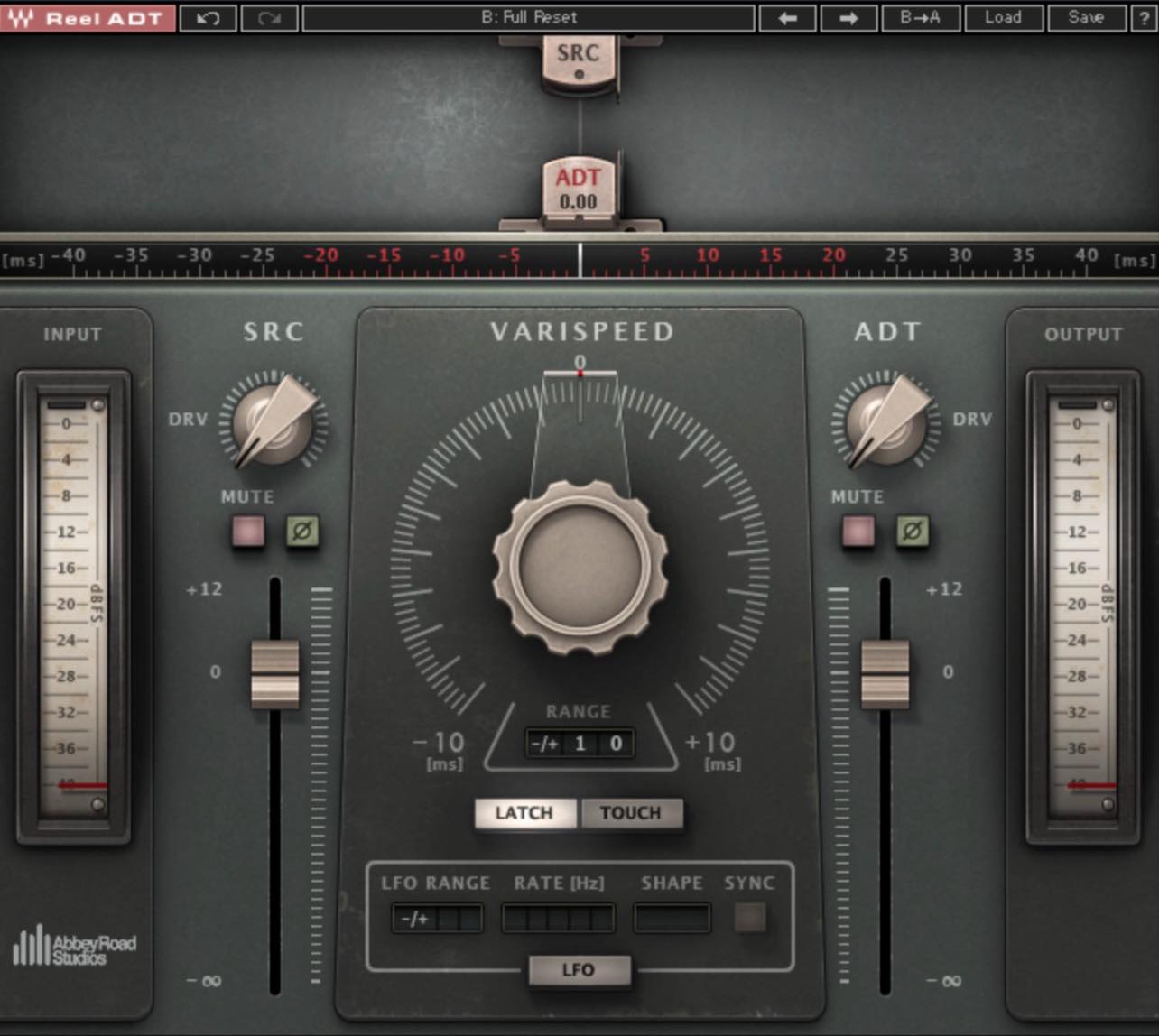Click the ADT drive knob
Image resolution: width=1159 pixels, height=1036 pixels.
pyautogui.click(x=885, y=421)
